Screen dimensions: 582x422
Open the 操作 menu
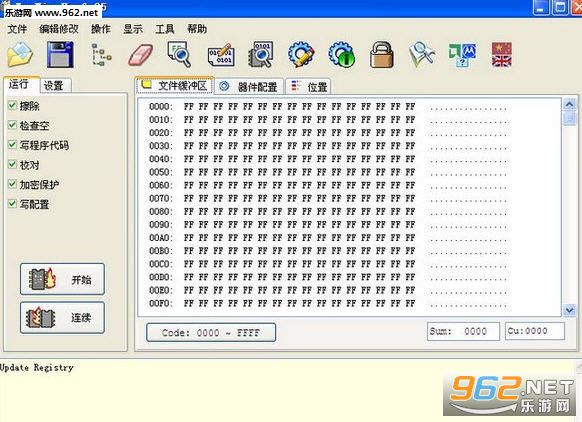(101, 29)
